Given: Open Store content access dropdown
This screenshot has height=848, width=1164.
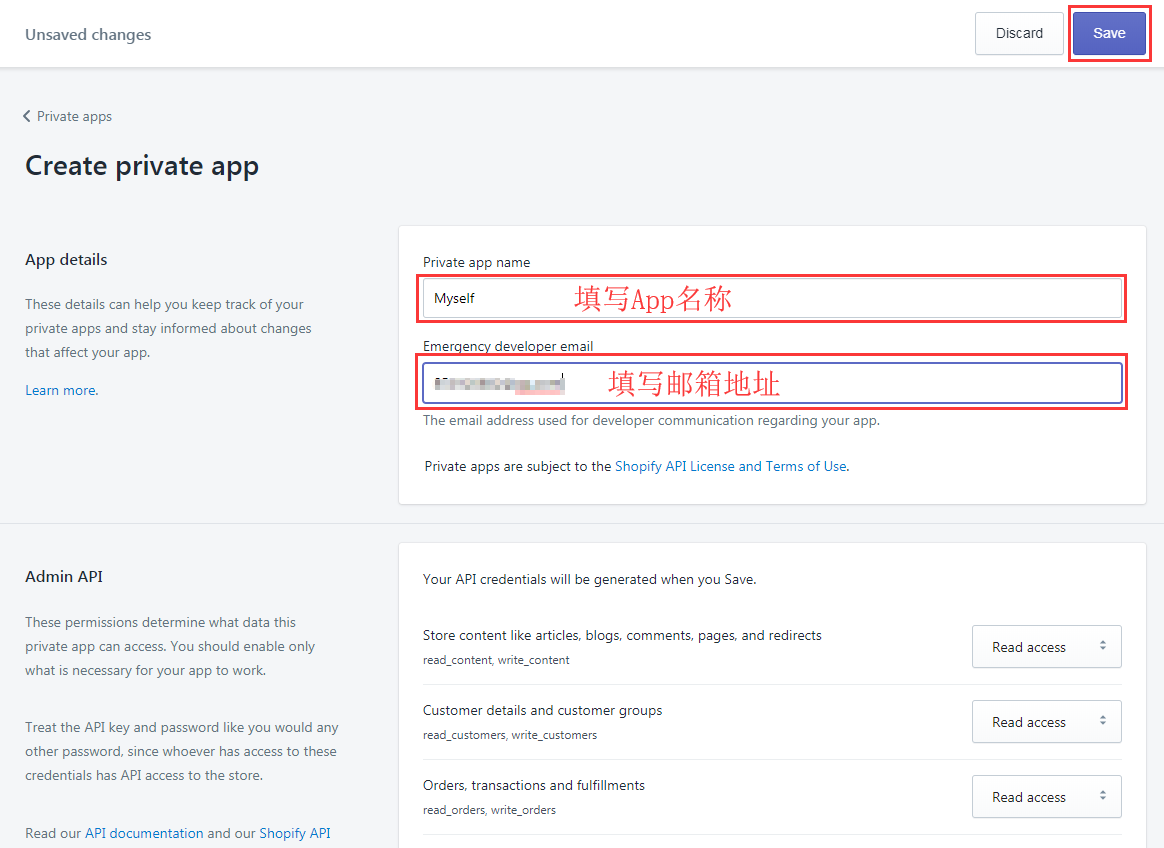Looking at the screenshot, I should point(1047,647).
